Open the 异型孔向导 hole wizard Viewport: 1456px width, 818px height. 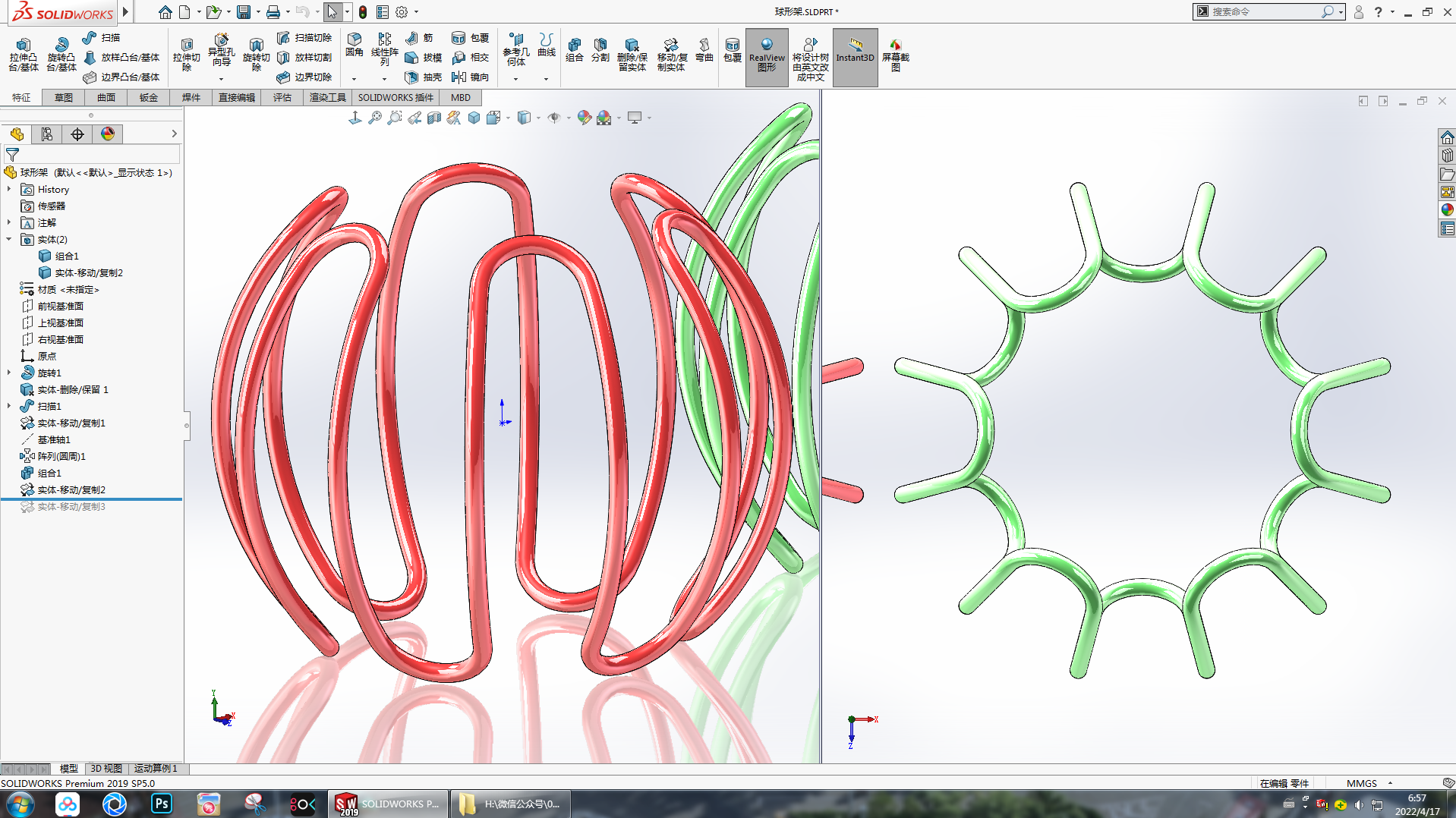coord(221,52)
